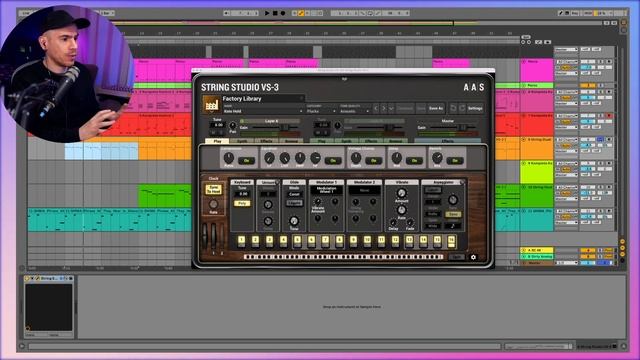Click the Vibrato Rate knob

tap(402, 210)
